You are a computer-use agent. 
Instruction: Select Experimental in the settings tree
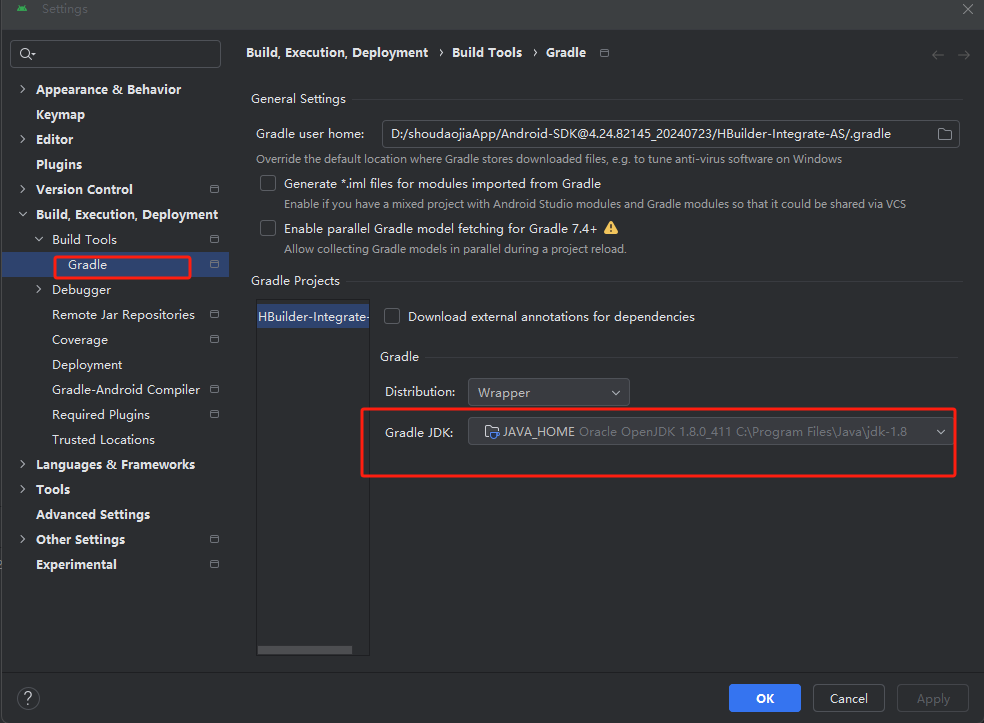(x=76, y=564)
